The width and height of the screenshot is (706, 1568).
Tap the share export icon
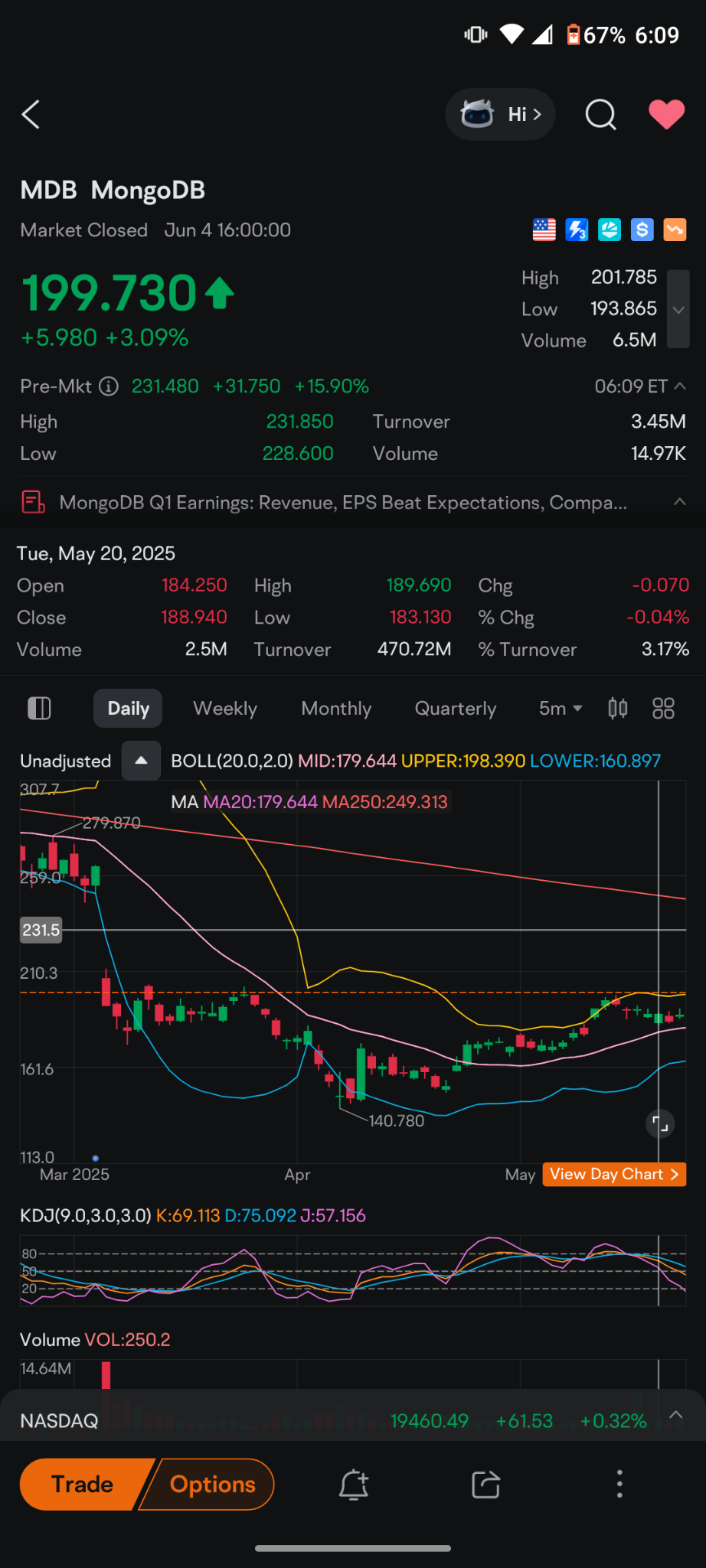pos(486,1485)
